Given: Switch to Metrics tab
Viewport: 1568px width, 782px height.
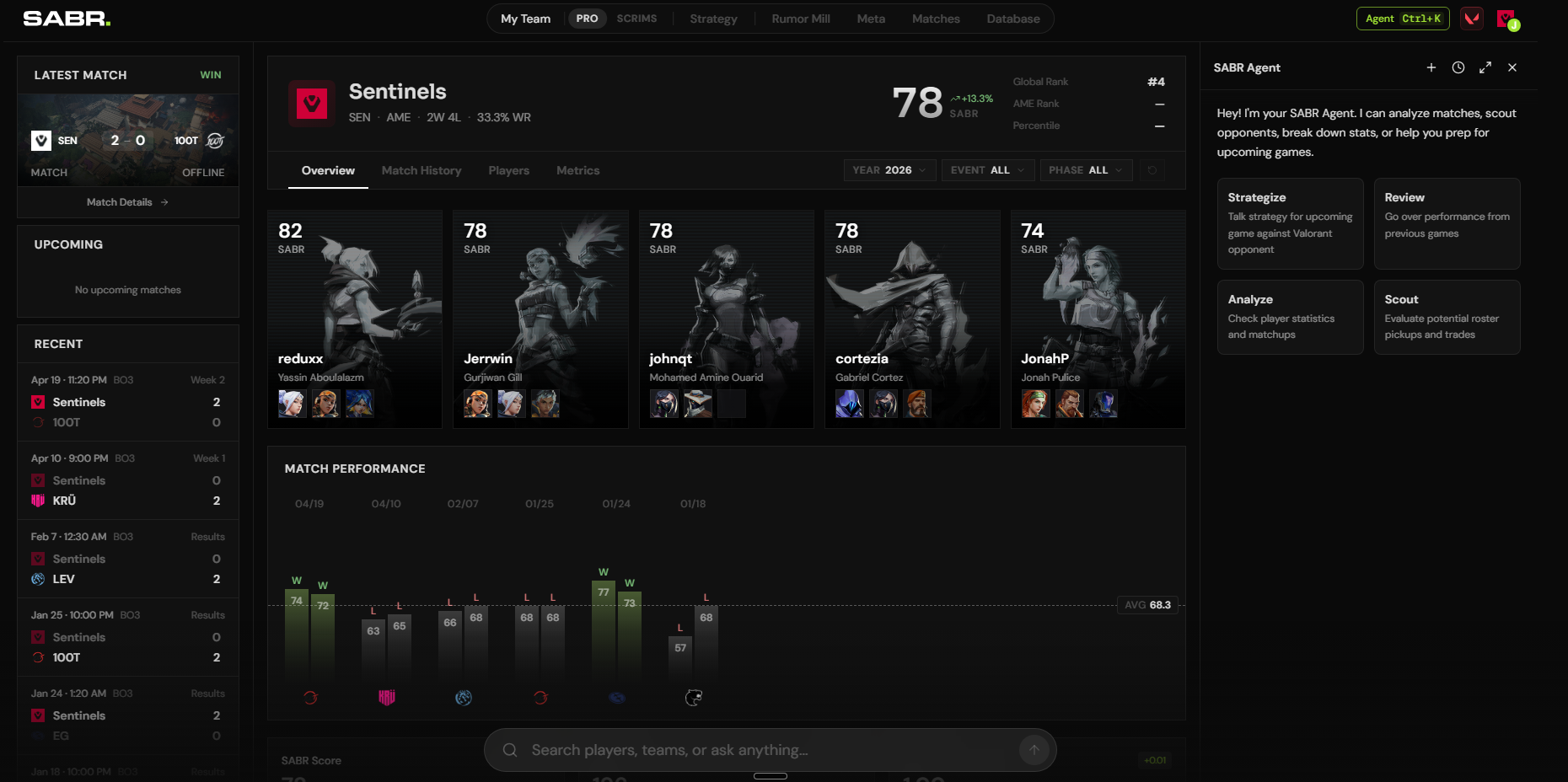Looking at the screenshot, I should 578,170.
